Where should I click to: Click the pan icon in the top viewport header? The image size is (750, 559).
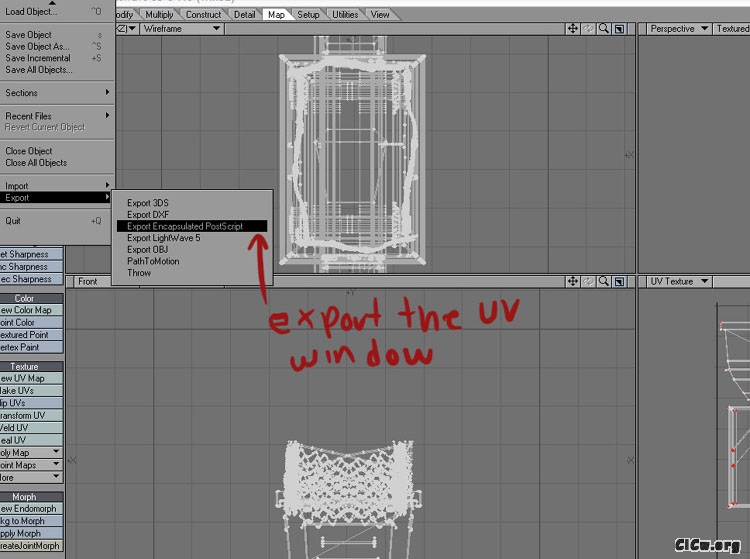click(x=573, y=29)
